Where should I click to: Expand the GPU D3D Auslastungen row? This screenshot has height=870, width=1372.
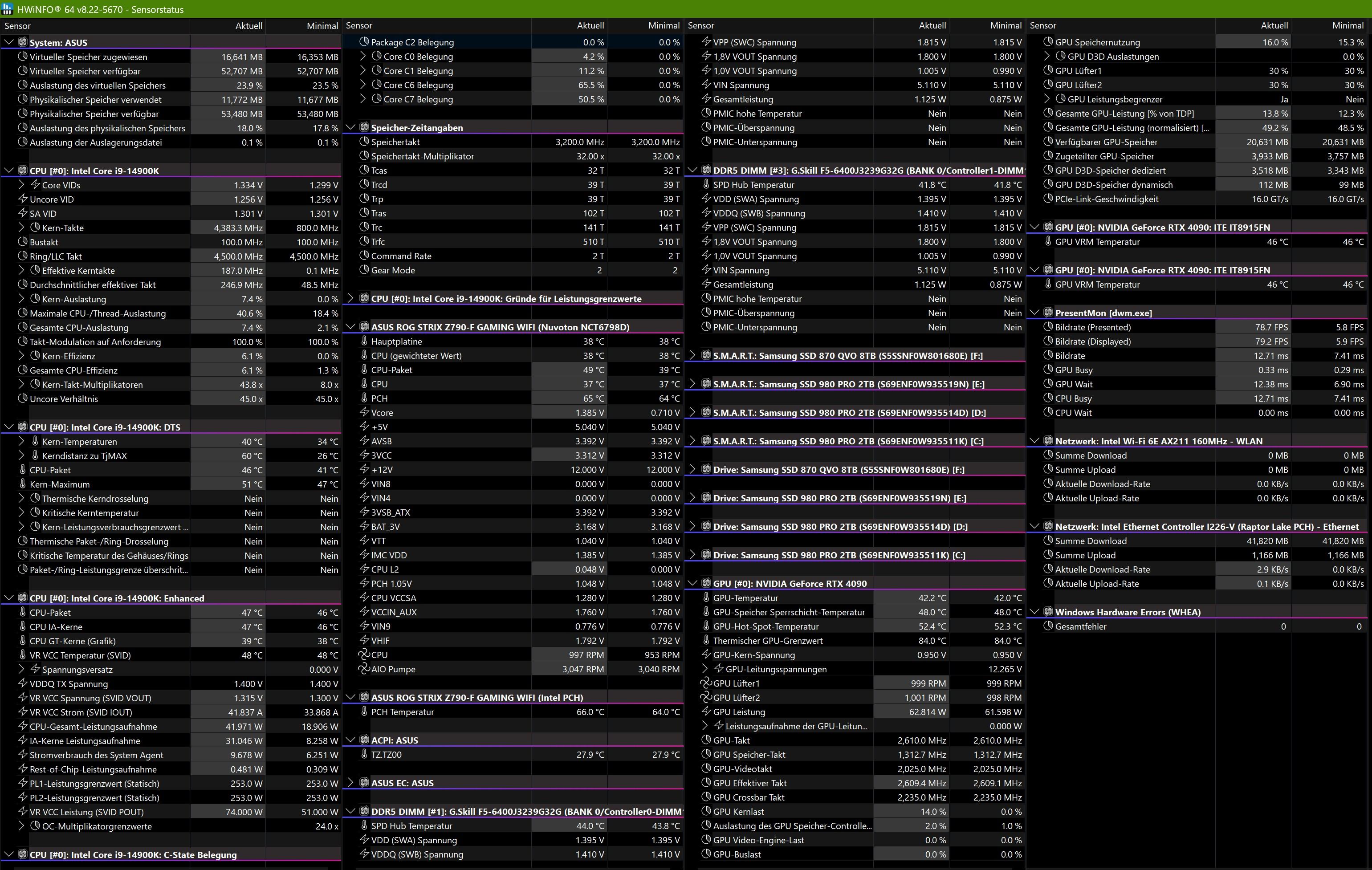[x=1047, y=56]
